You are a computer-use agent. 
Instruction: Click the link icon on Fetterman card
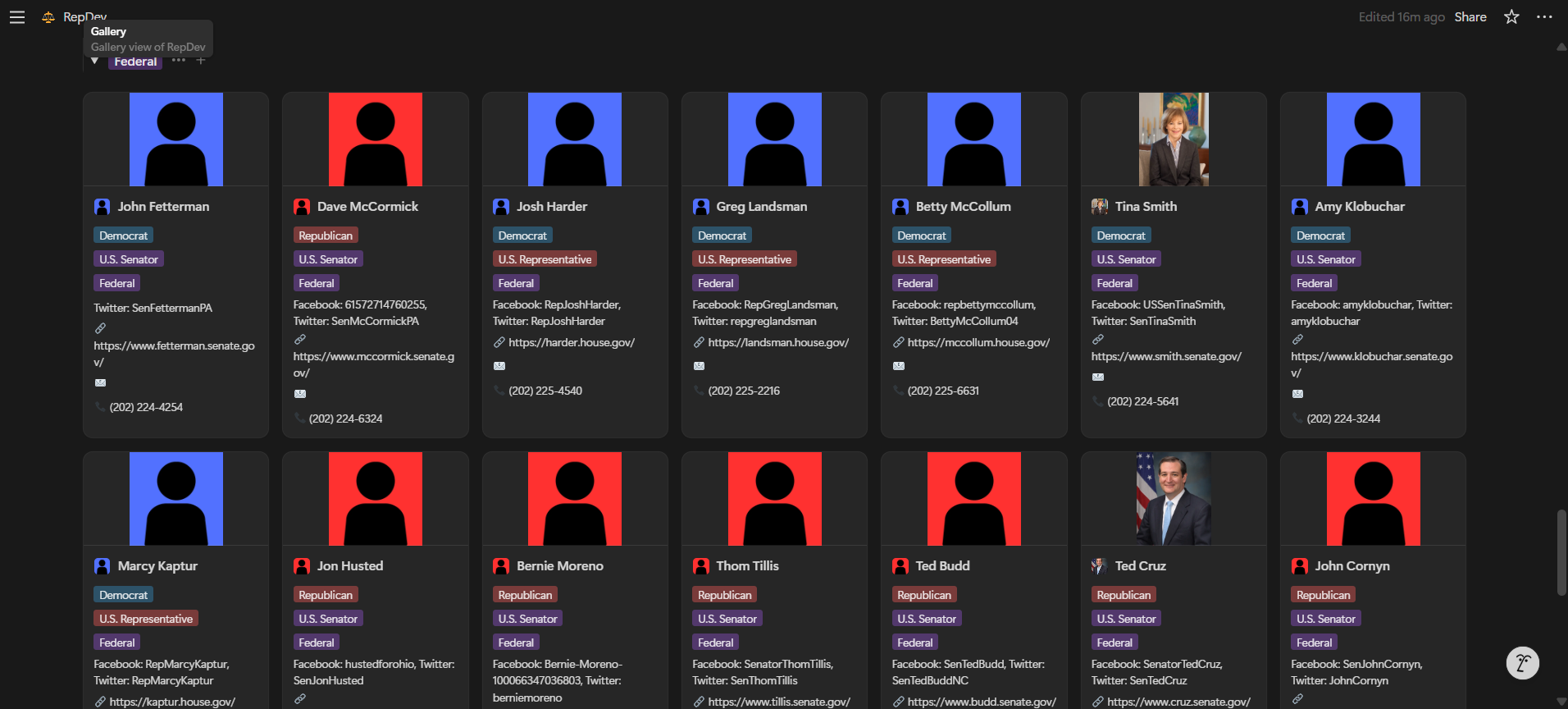pos(100,328)
